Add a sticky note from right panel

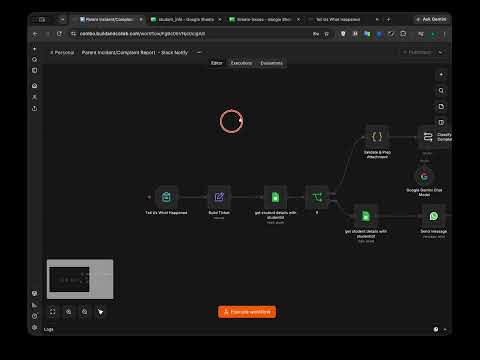point(441,107)
